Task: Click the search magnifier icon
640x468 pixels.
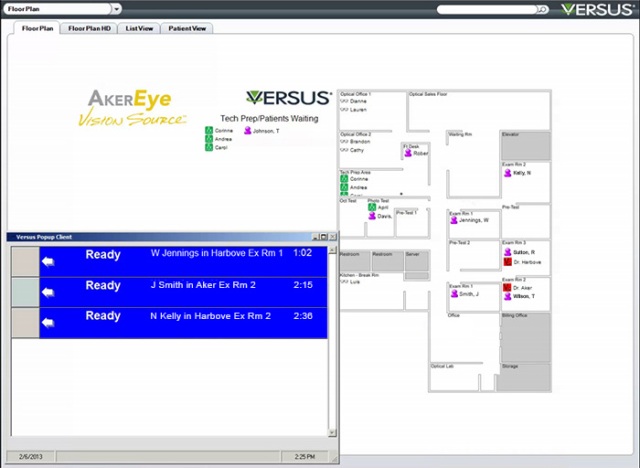Action: pos(543,9)
